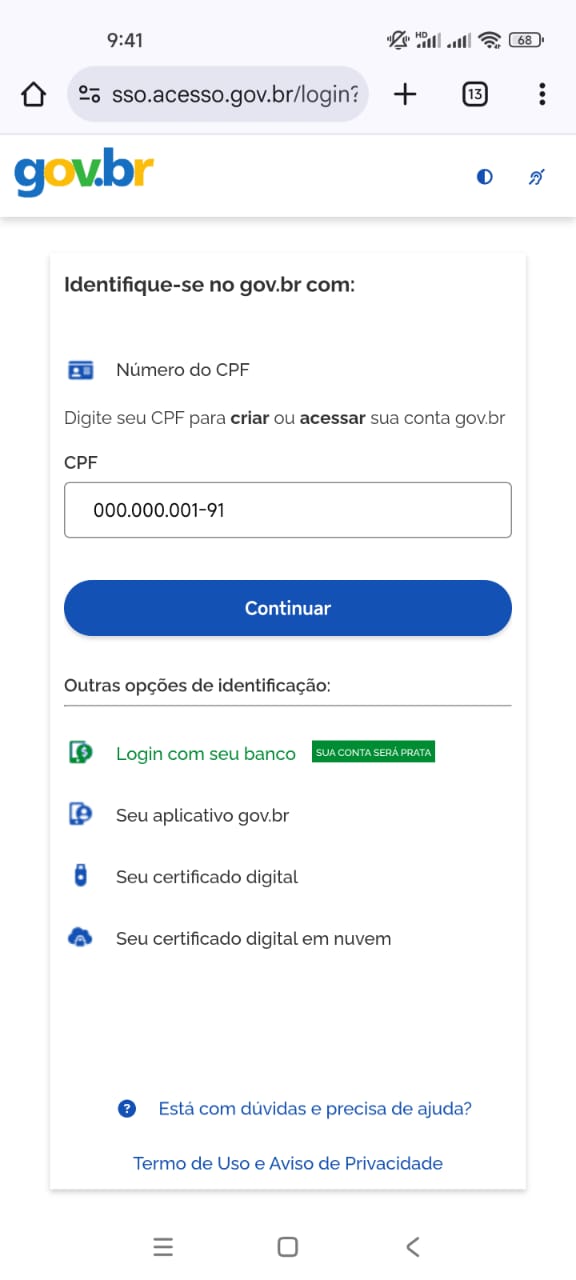Click the CPF number card icon
The height and width of the screenshot is (1280, 576).
click(80, 370)
